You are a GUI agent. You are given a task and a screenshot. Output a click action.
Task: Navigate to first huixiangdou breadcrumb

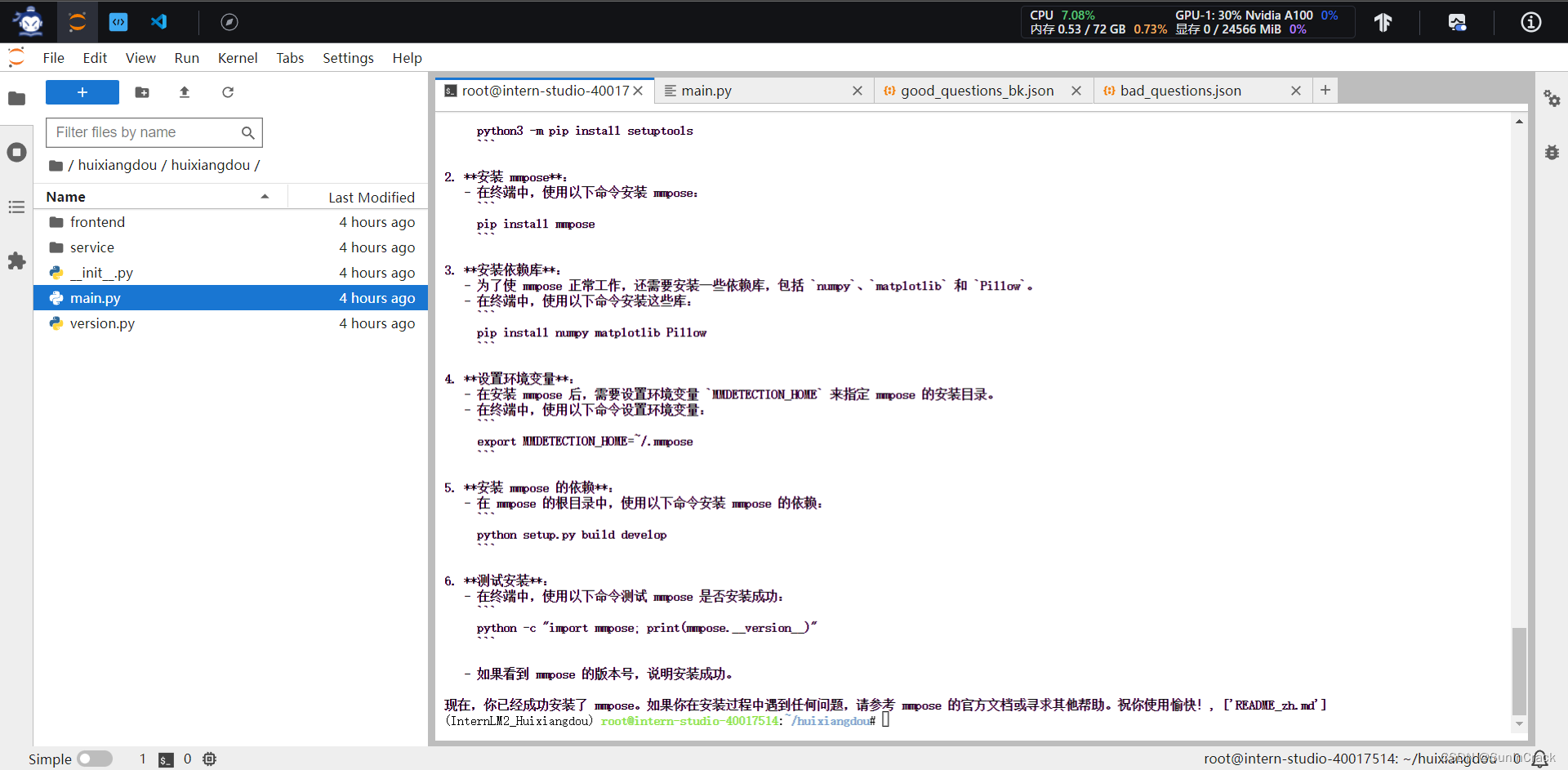117,165
